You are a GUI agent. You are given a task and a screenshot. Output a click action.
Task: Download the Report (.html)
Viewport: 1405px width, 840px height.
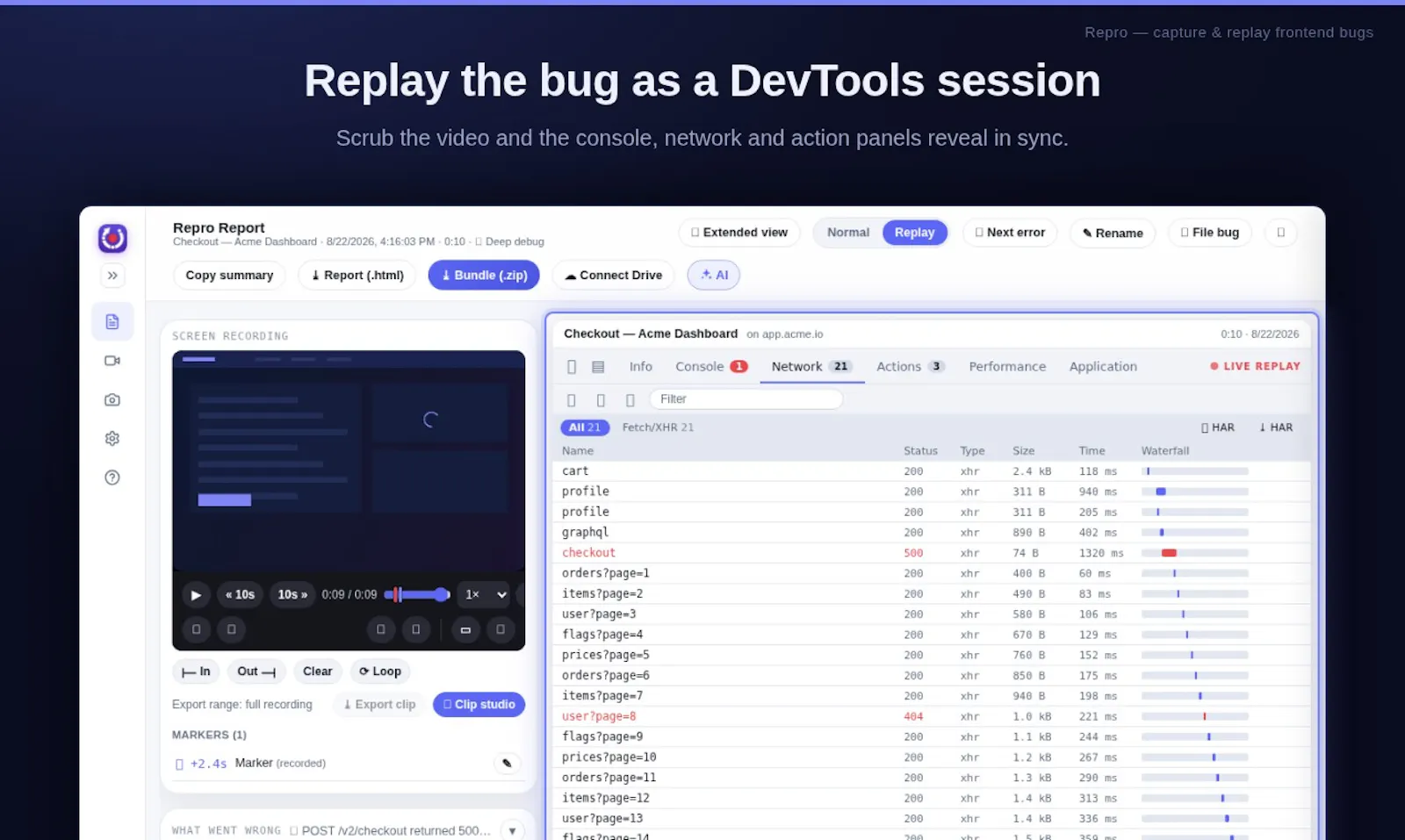click(x=357, y=275)
